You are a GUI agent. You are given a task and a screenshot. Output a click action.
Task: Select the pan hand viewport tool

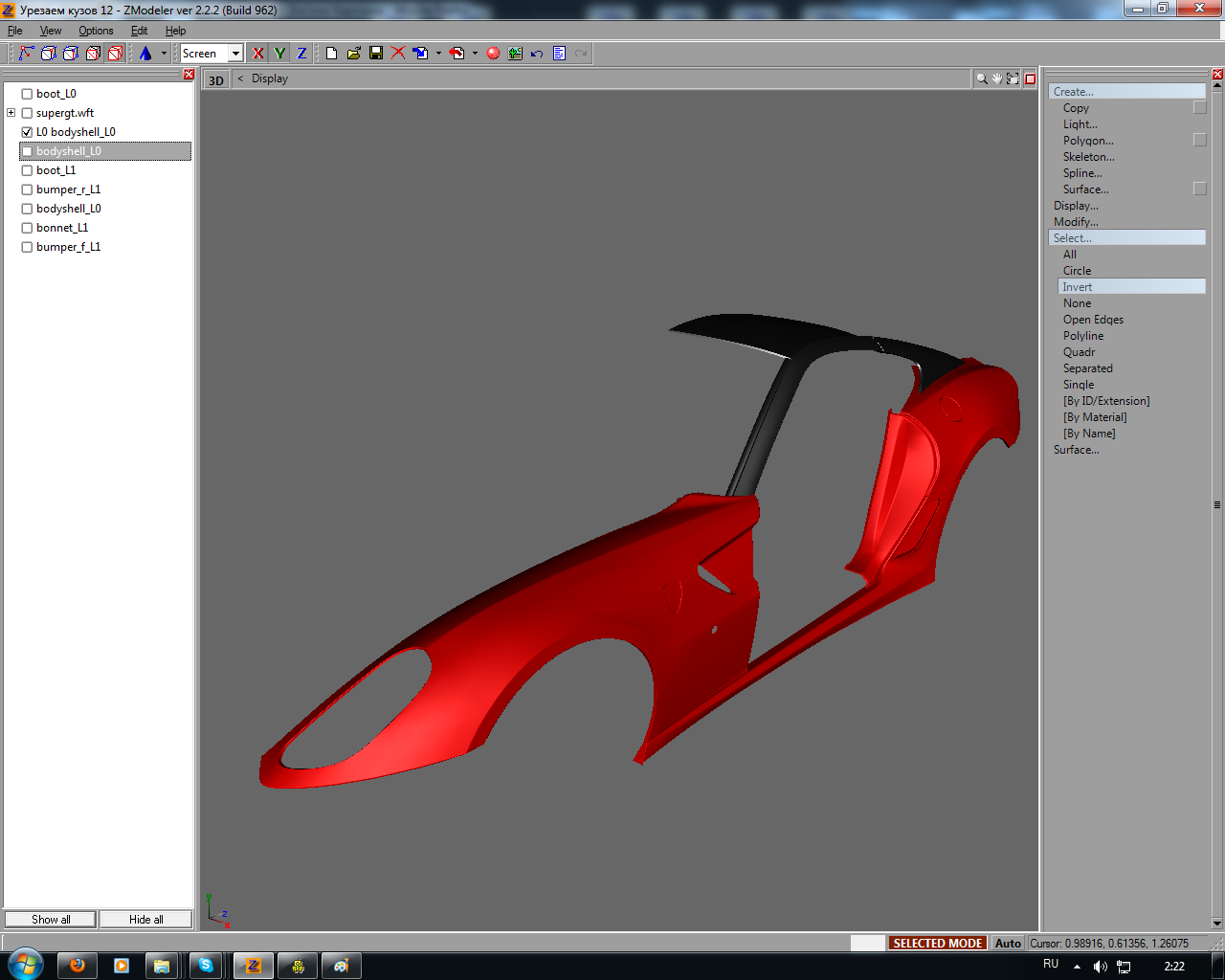point(996,79)
